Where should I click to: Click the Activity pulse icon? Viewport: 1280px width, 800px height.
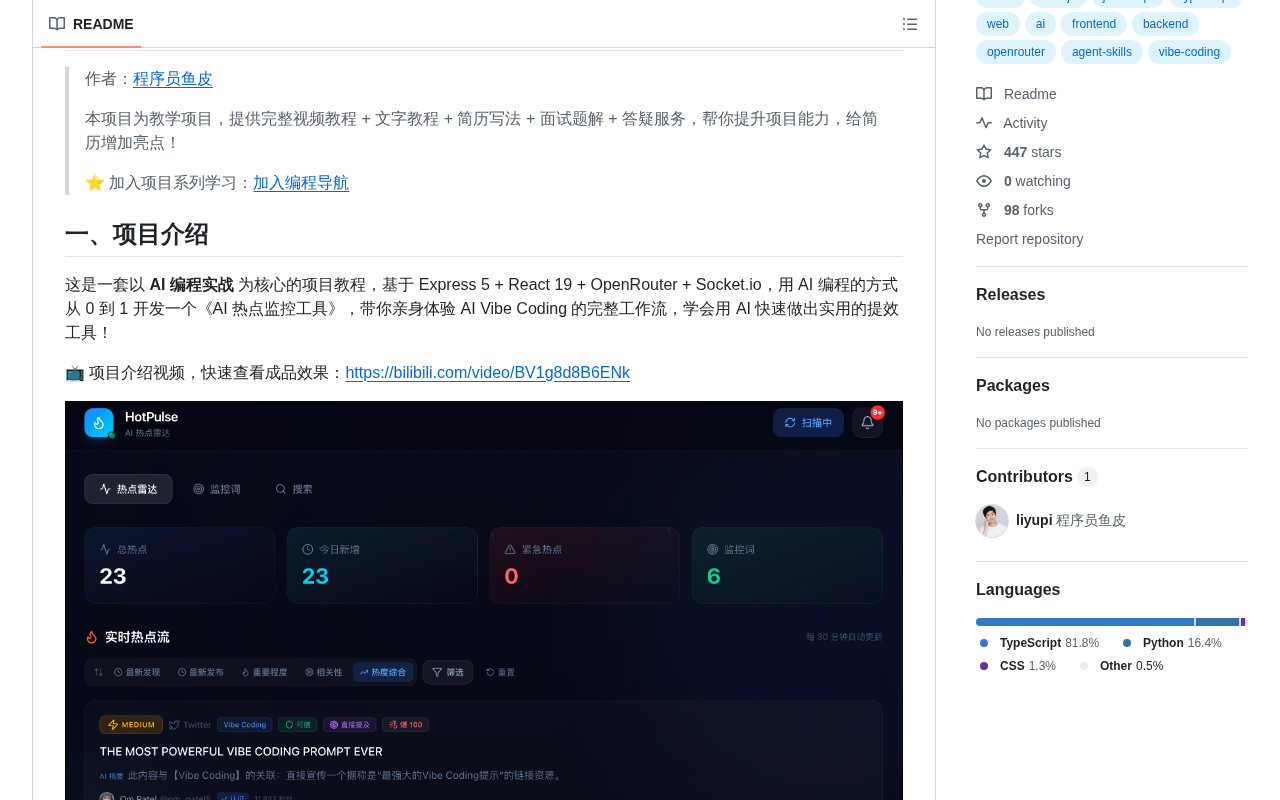point(984,123)
